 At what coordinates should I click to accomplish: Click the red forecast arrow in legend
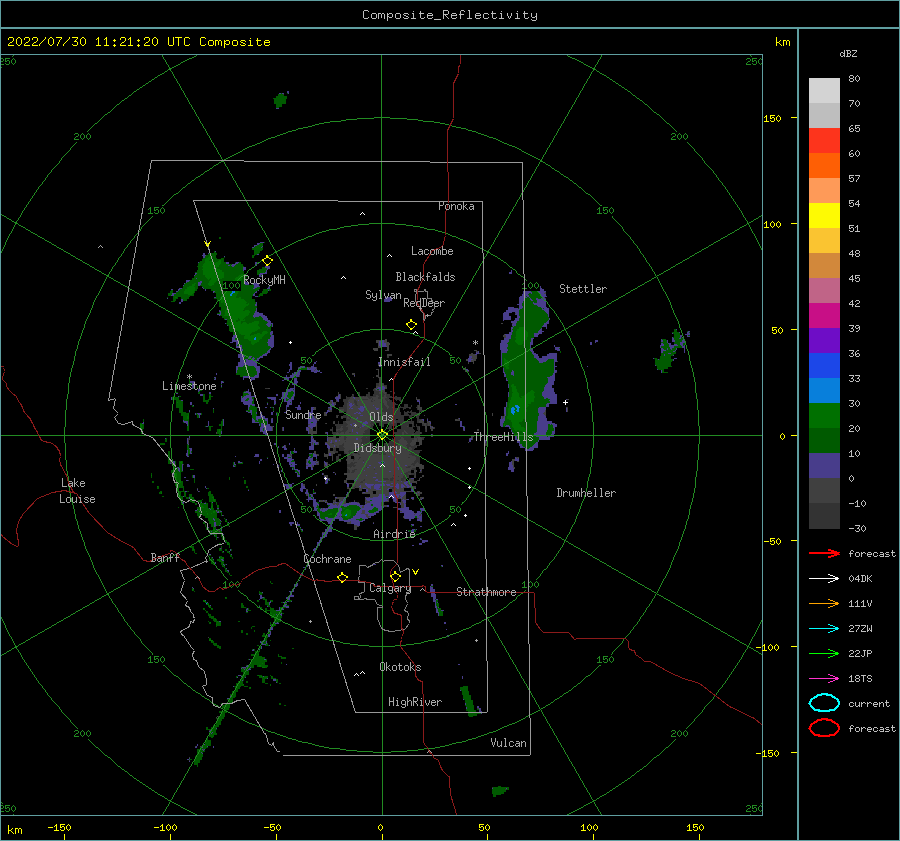pyautogui.click(x=824, y=553)
